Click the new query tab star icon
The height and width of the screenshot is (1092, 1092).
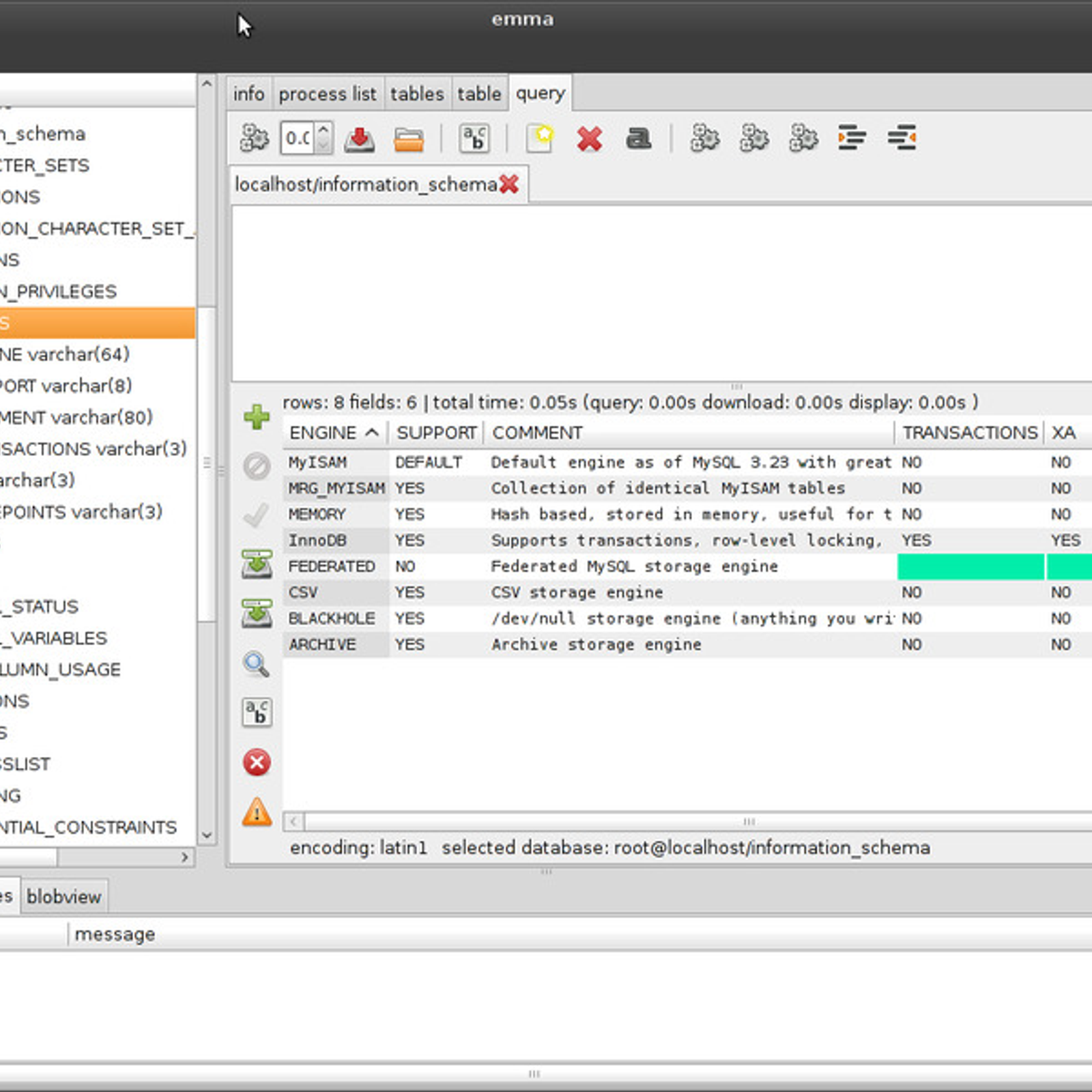(x=539, y=138)
